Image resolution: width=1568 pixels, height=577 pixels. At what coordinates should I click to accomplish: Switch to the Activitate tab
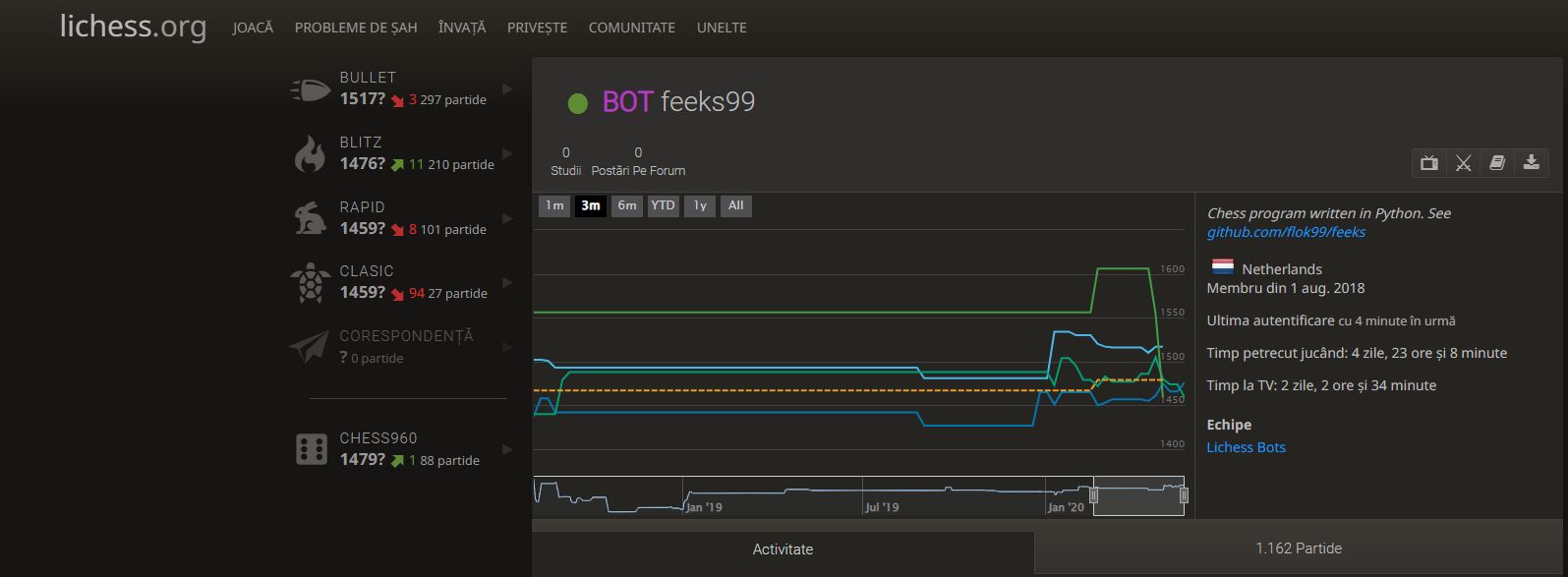(783, 549)
